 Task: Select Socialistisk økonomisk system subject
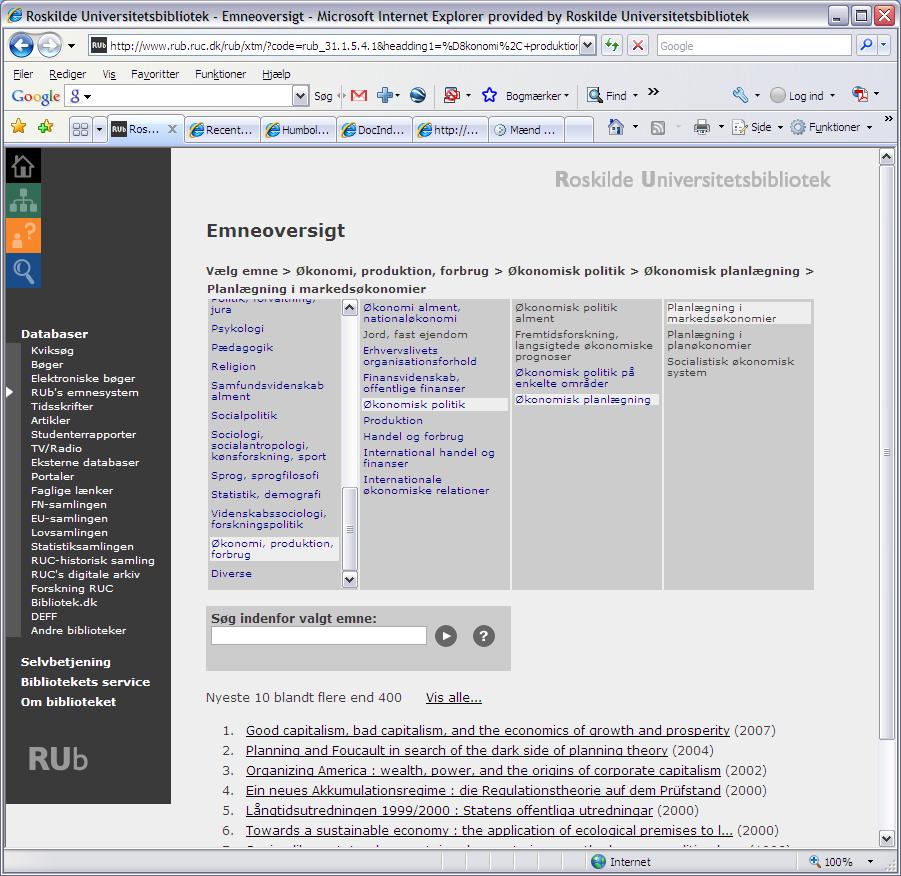pos(730,367)
